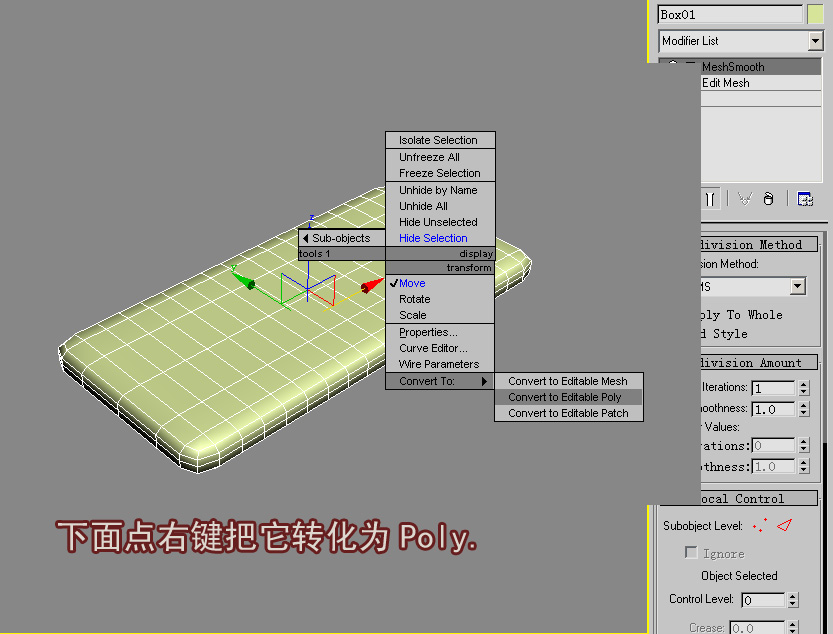Image resolution: width=833 pixels, height=634 pixels.
Task: Choose Convert to Editable Poly
Action: pyautogui.click(x=568, y=397)
